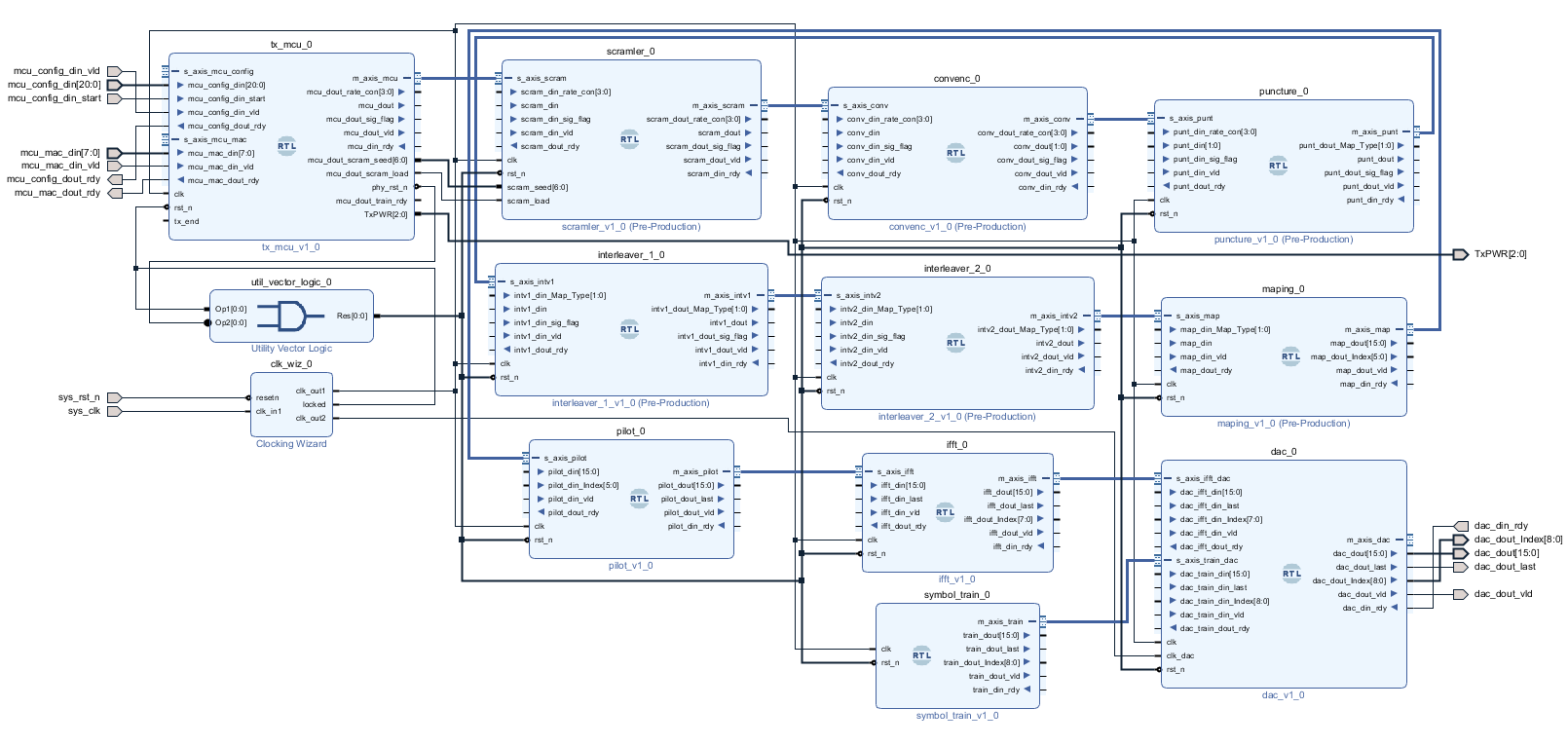This screenshot has width=1568, height=746.
Task: Collapse the s_axis_intv1 interface on interleaver_1_0
Action: pos(502,281)
